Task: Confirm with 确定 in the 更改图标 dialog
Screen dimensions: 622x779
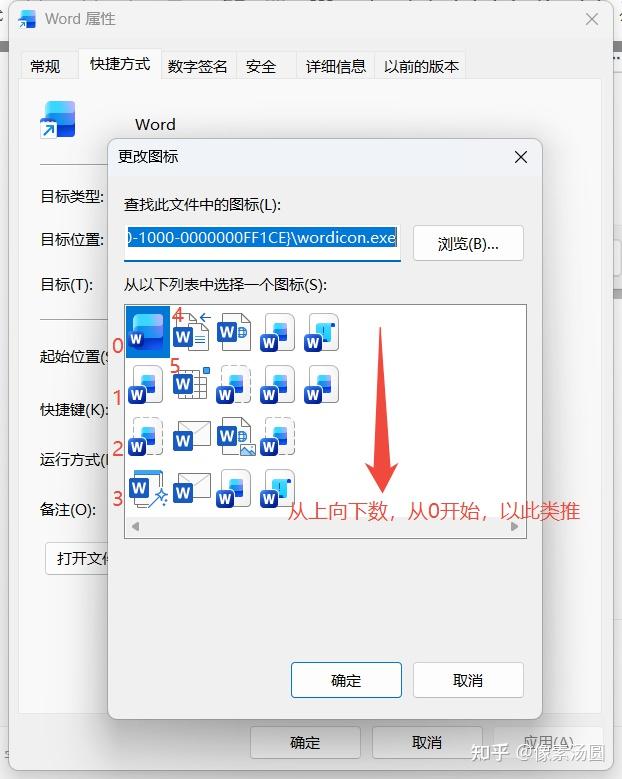Action: pyautogui.click(x=346, y=680)
